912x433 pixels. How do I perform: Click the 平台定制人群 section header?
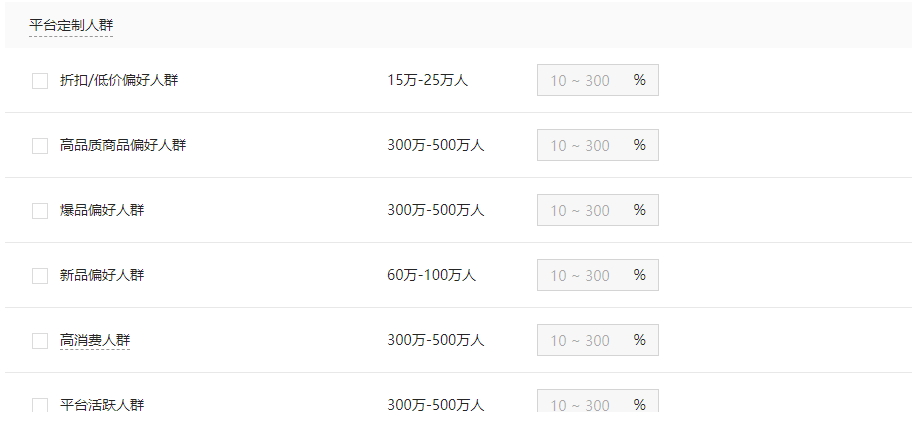point(71,25)
